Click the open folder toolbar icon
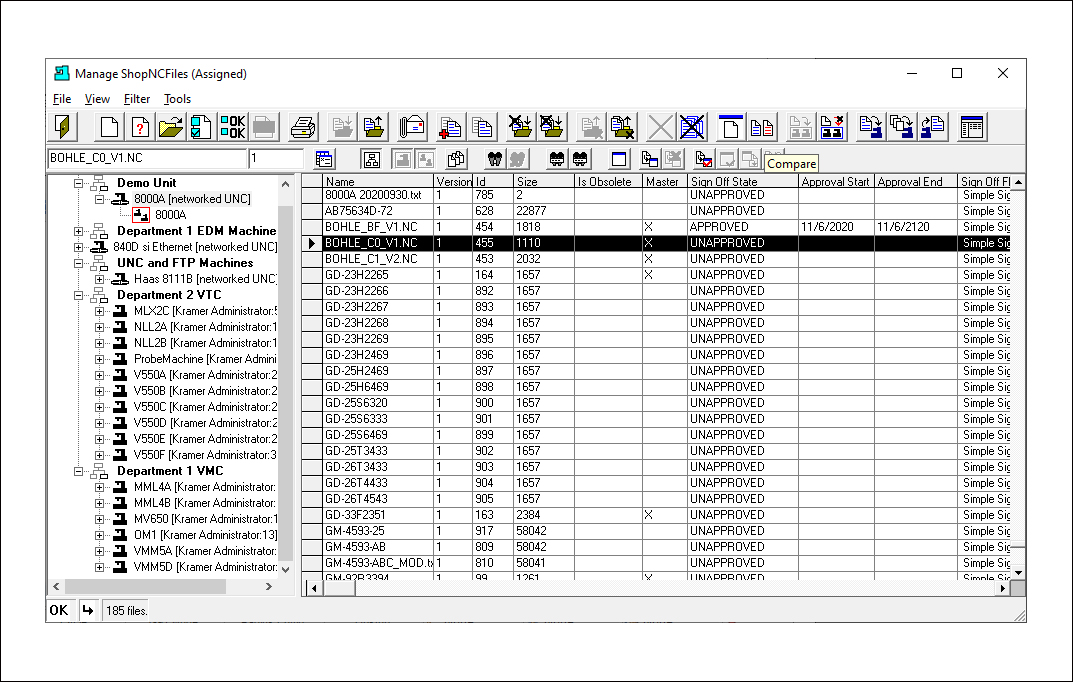 170,127
